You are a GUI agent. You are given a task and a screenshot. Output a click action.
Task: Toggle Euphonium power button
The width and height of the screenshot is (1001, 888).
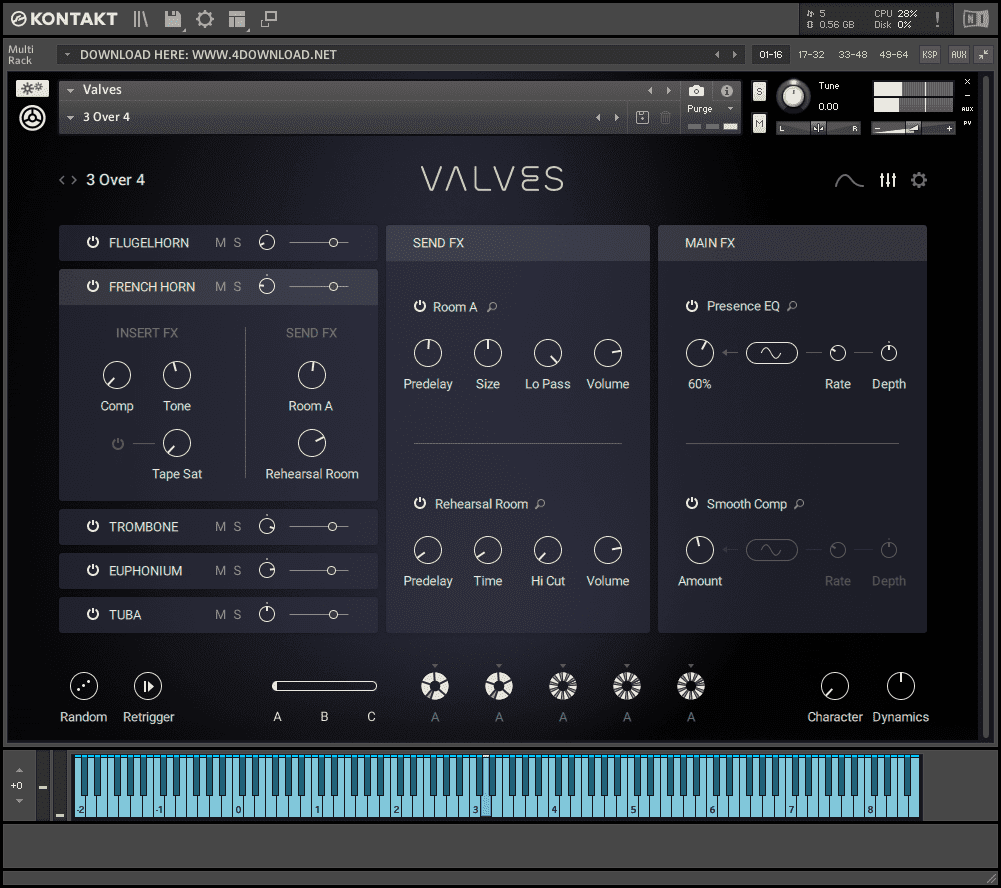(x=93, y=571)
